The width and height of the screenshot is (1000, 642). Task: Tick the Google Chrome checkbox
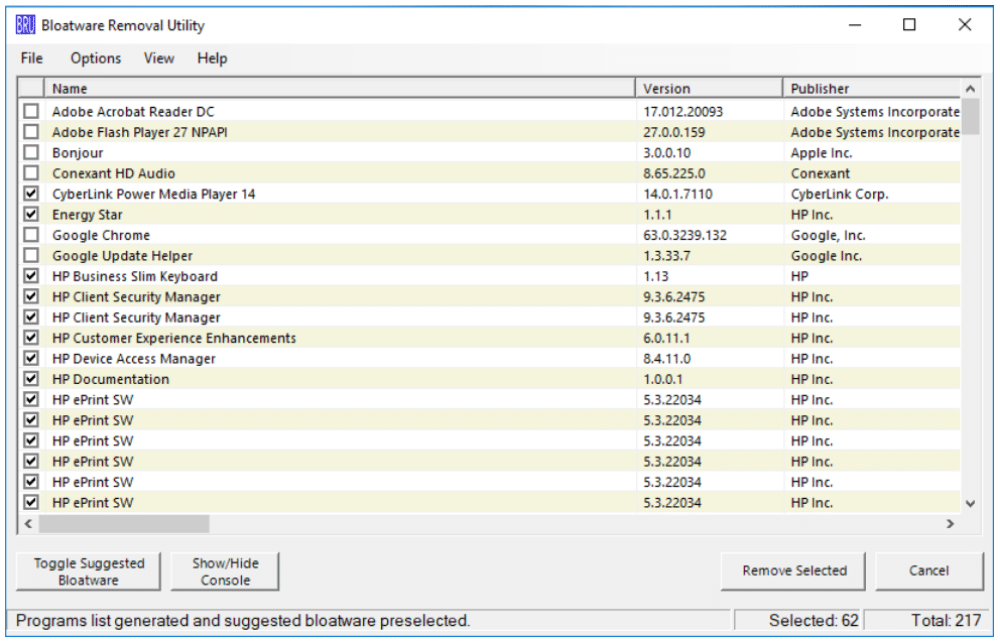pos(31,235)
